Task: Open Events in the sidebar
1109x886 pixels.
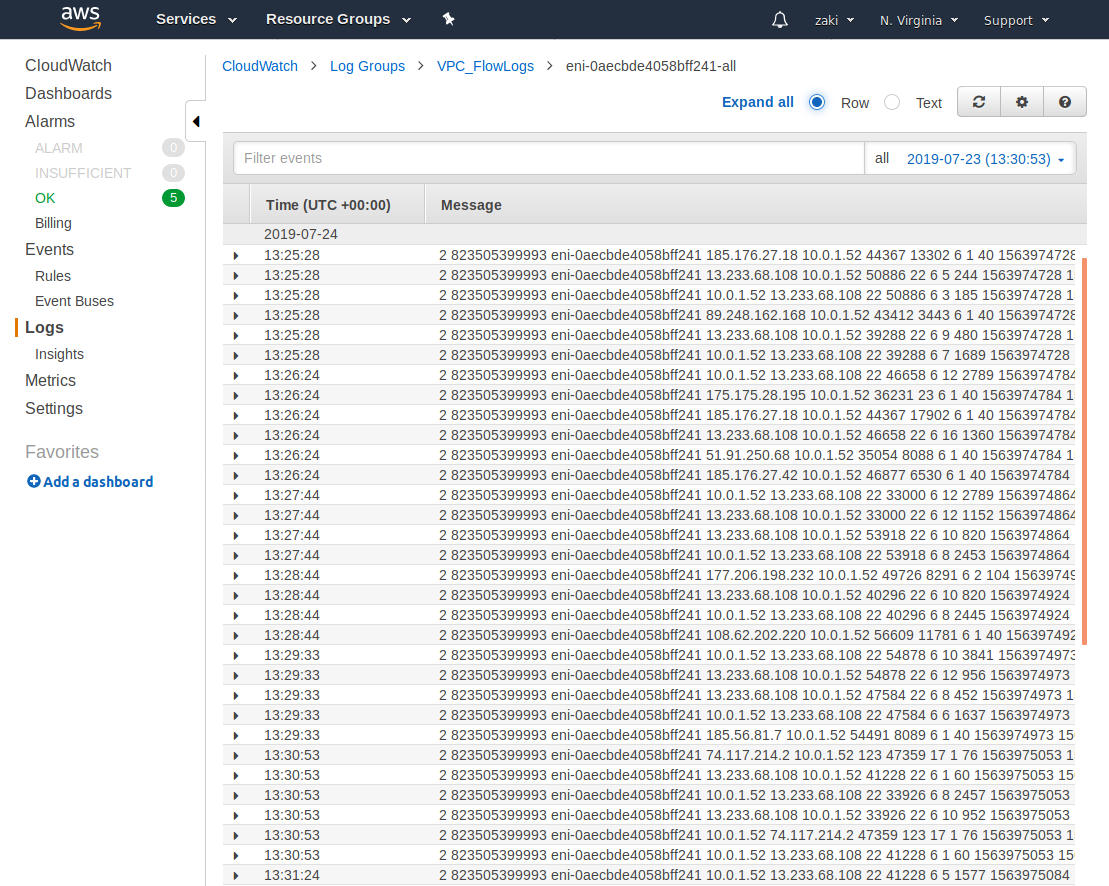Action: coord(50,250)
